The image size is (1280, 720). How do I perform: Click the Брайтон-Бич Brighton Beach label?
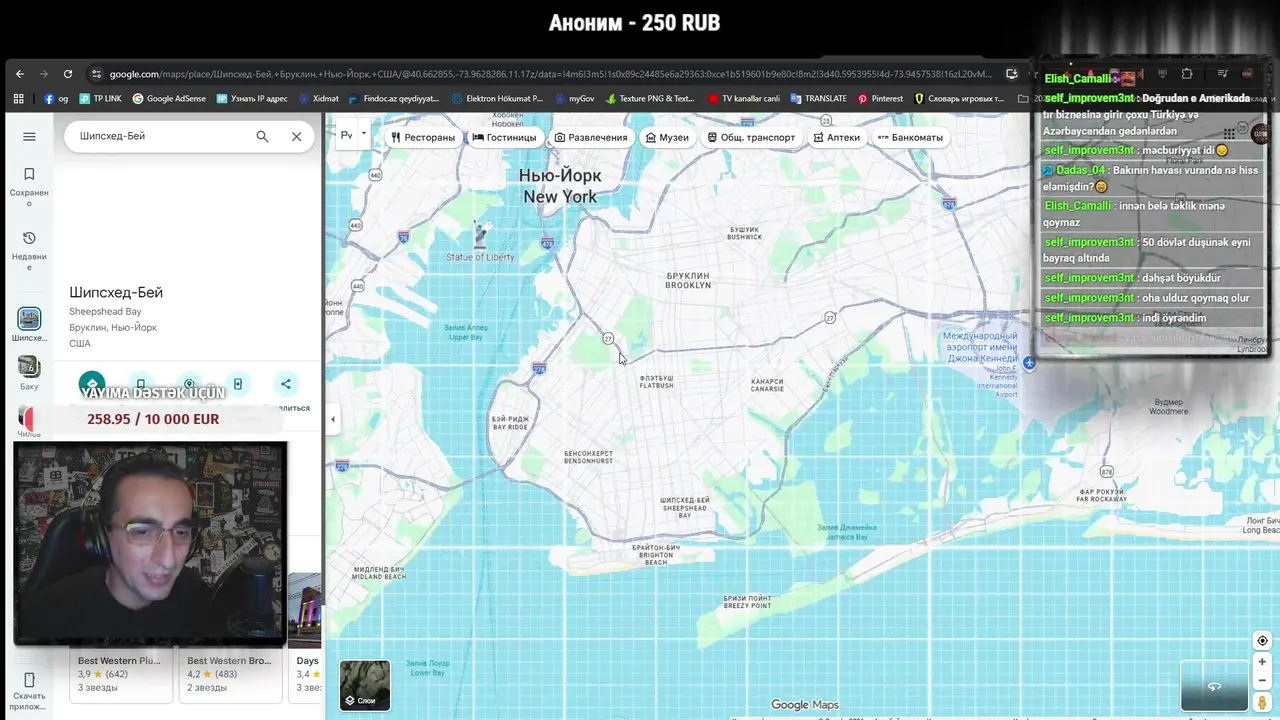(x=656, y=555)
